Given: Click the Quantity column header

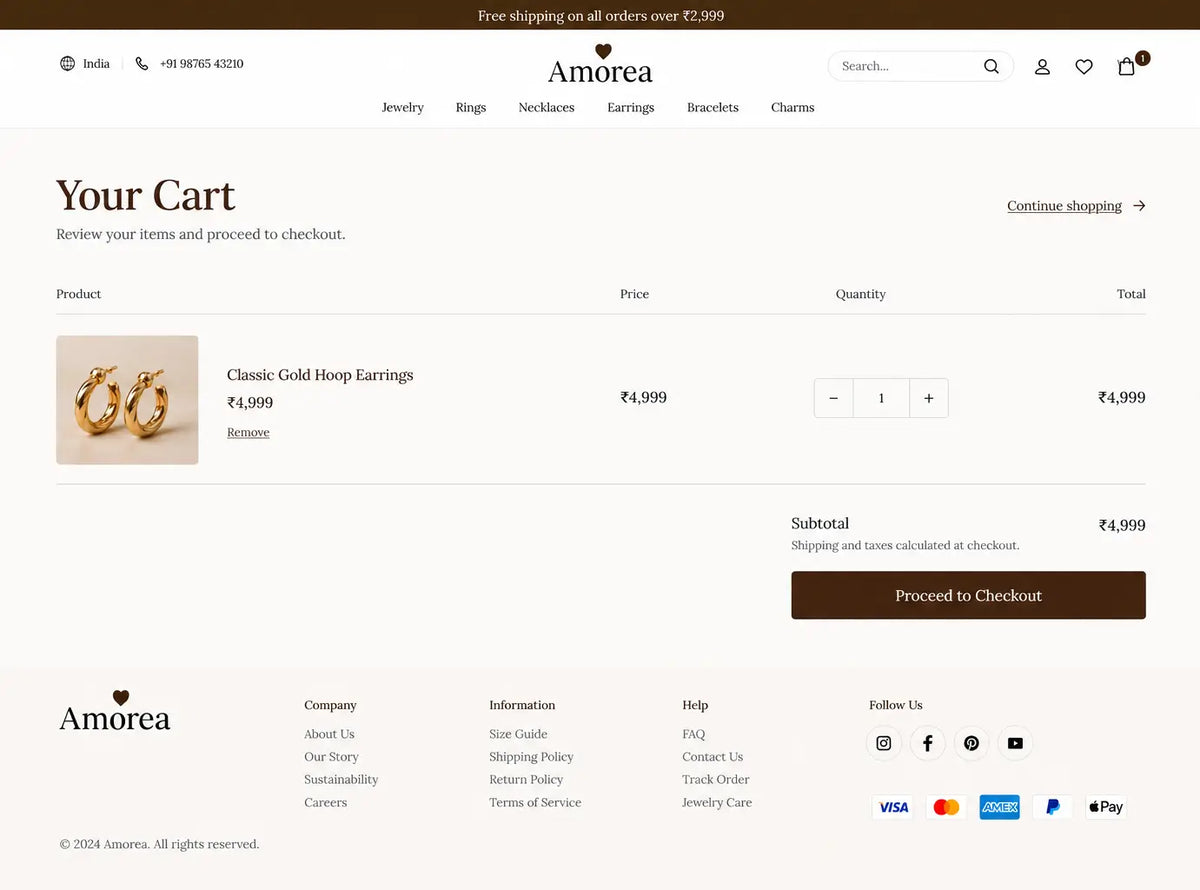Looking at the screenshot, I should [x=861, y=294].
